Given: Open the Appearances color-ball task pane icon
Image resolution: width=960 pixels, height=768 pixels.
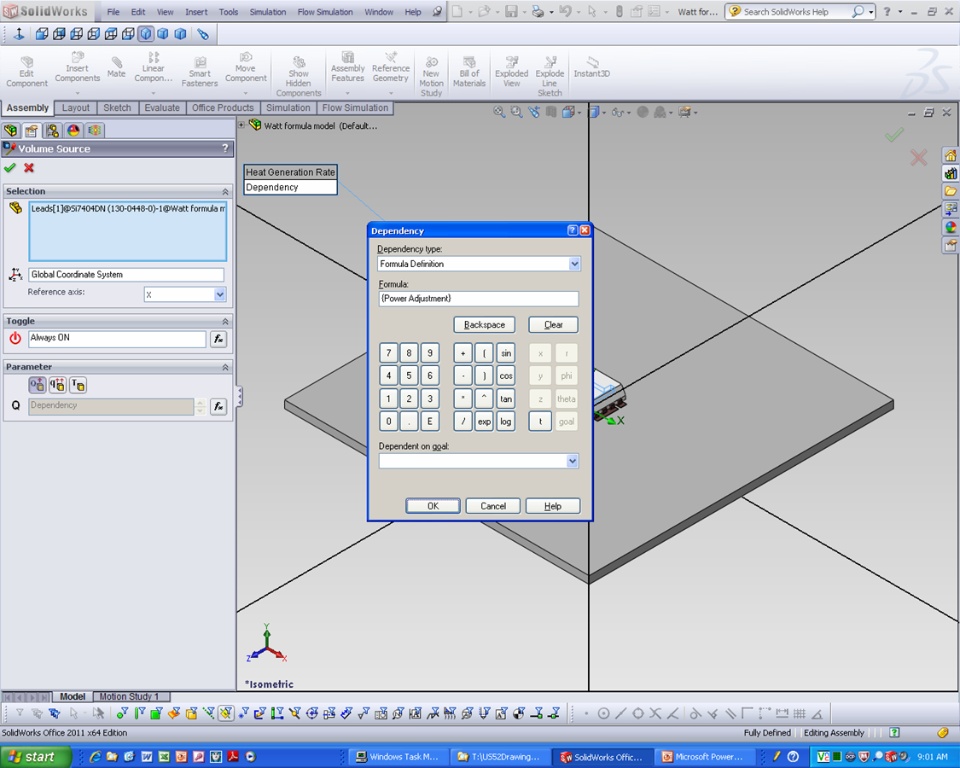Looking at the screenshot, I should click(x=950, y=227).
